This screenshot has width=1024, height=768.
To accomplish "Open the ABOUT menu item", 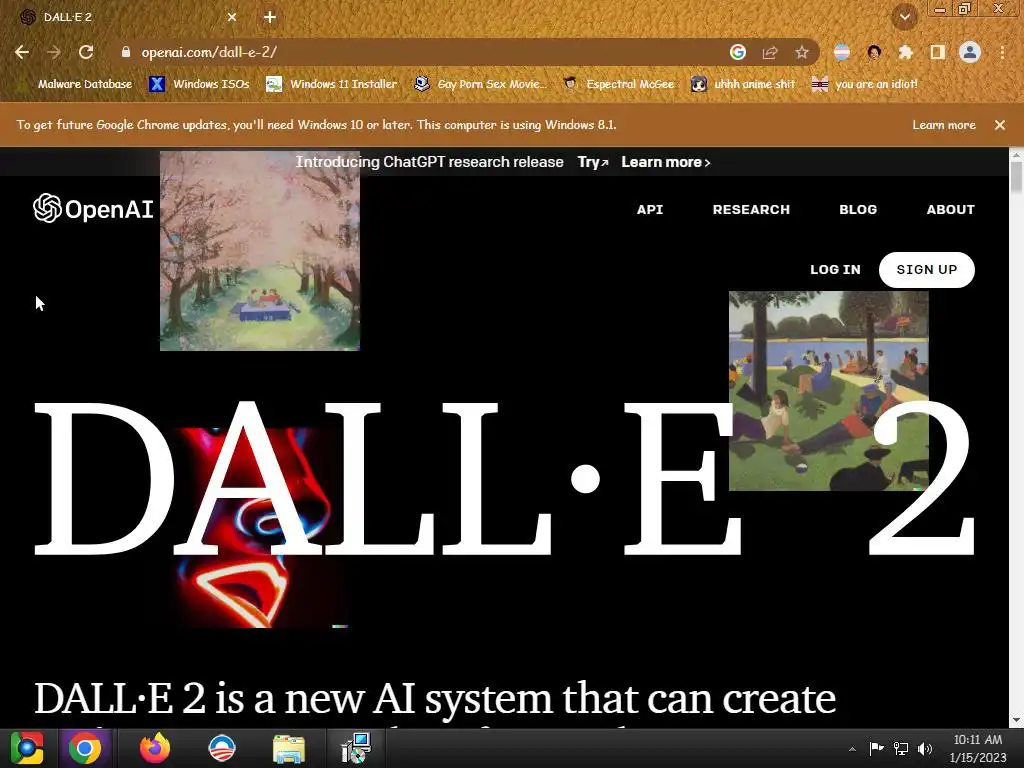I will pyautogui.click(x=950, y=210).
